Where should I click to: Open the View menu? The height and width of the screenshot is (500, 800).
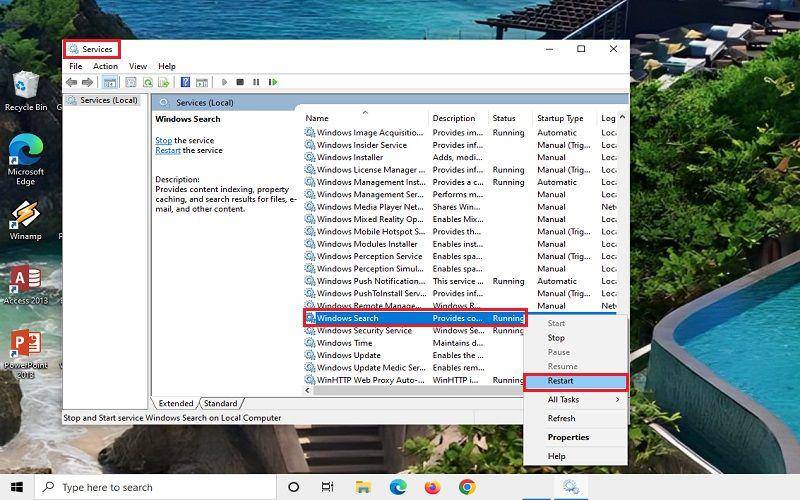pyautogui.click(x=138, y=66)
